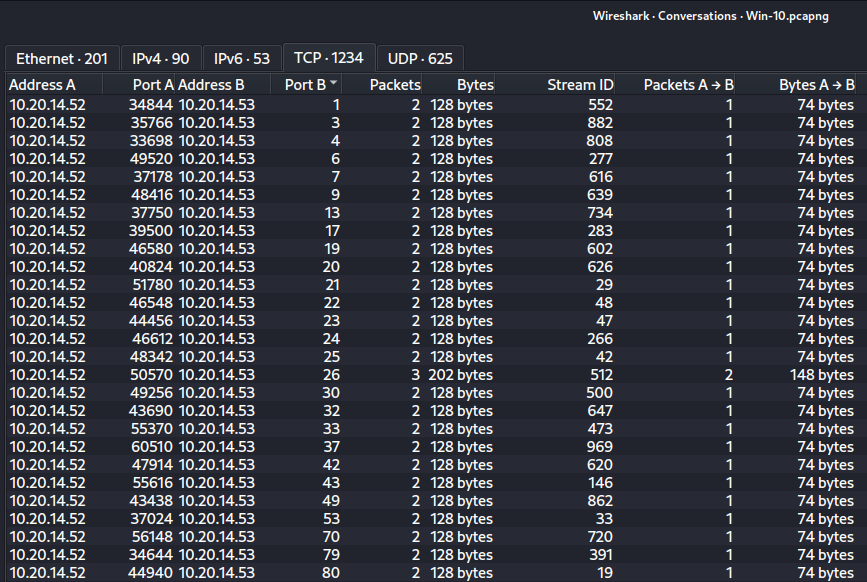Select Stream ID cell 862
867x582 pixels.
(x=600, y=501)
